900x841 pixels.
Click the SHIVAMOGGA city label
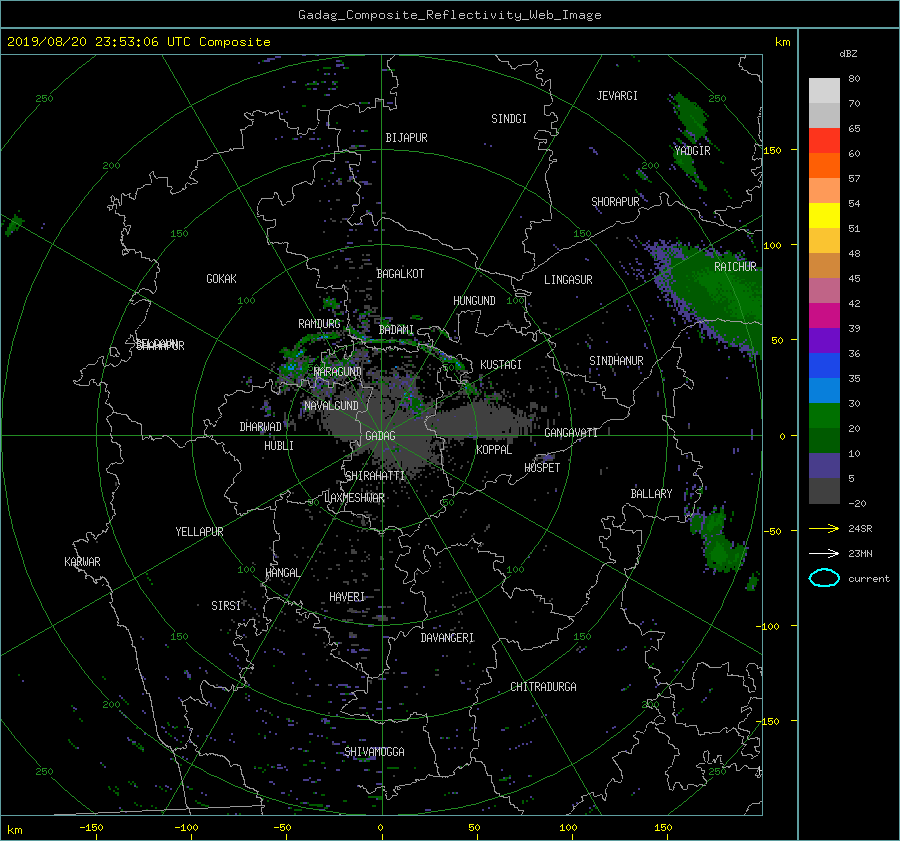(x=374, y=752)
